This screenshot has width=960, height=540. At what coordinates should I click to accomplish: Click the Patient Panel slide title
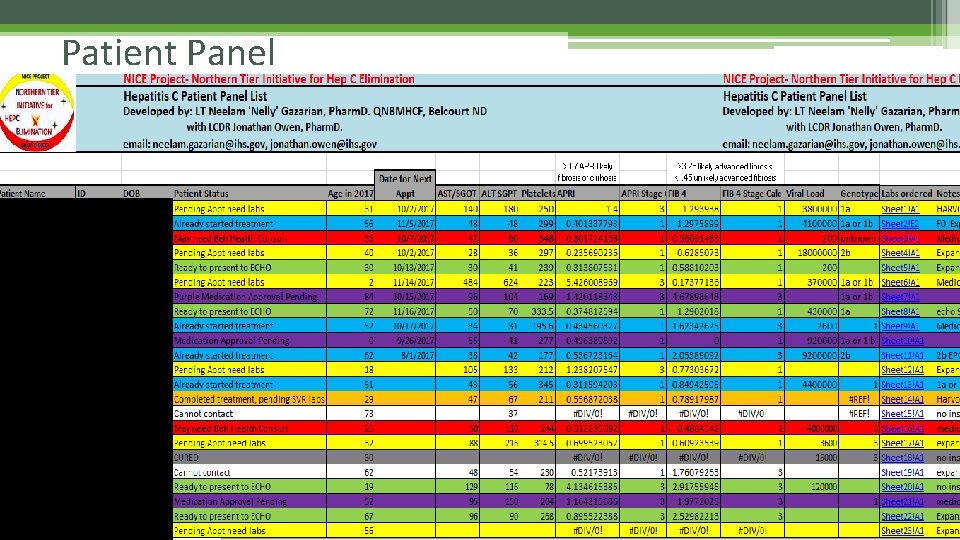pos(168,53)
